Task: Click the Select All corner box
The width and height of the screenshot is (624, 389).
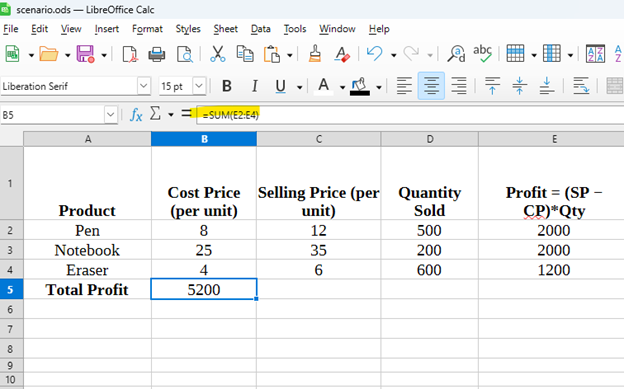Action: [12, 139]
